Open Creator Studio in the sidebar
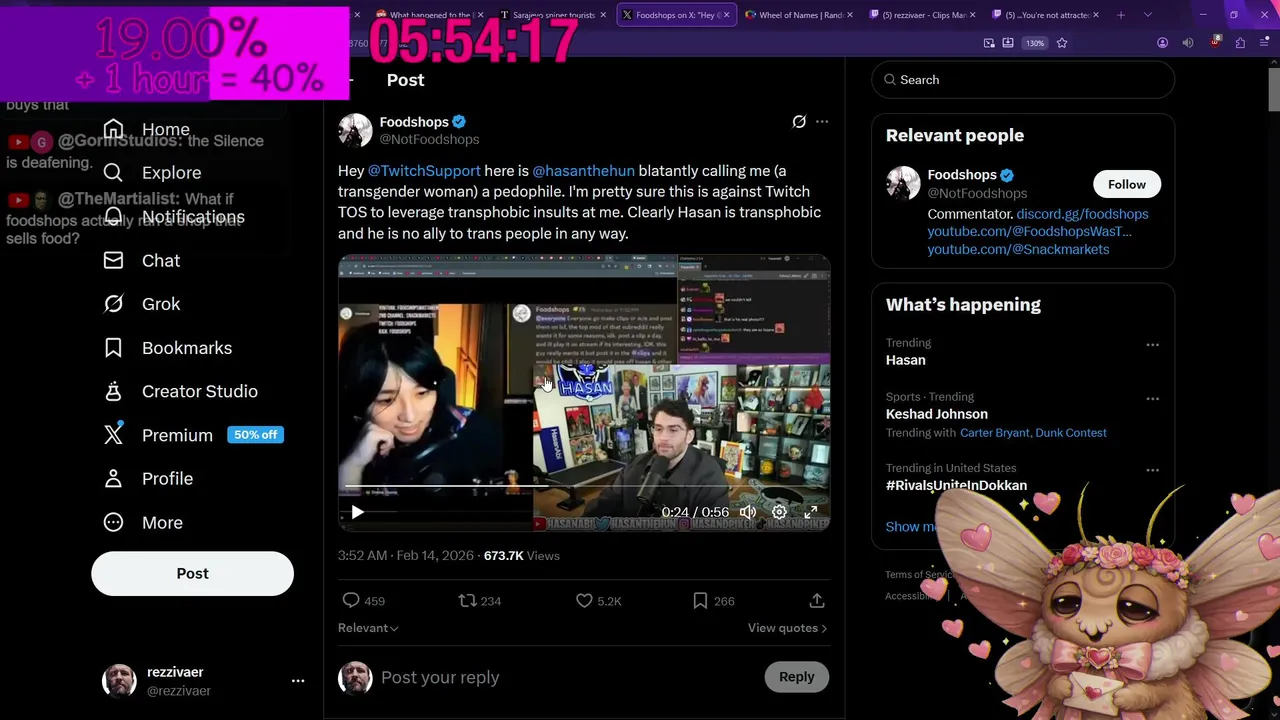The image size is (1280, 720). (180, 391)
